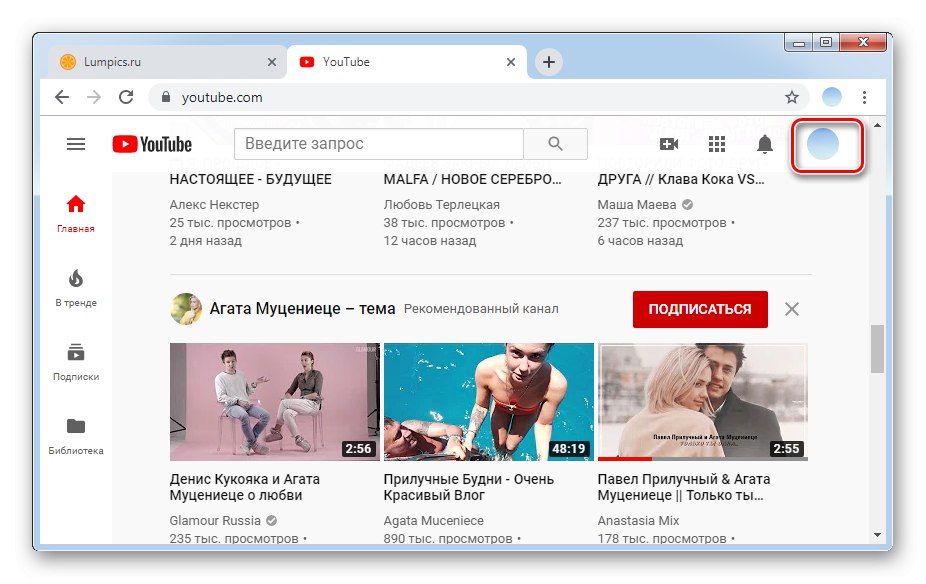Image resolution: width=926 pixels, height=584 pixels.
Task: Open the Glamour Russia channel link
Action: point(215,520)
